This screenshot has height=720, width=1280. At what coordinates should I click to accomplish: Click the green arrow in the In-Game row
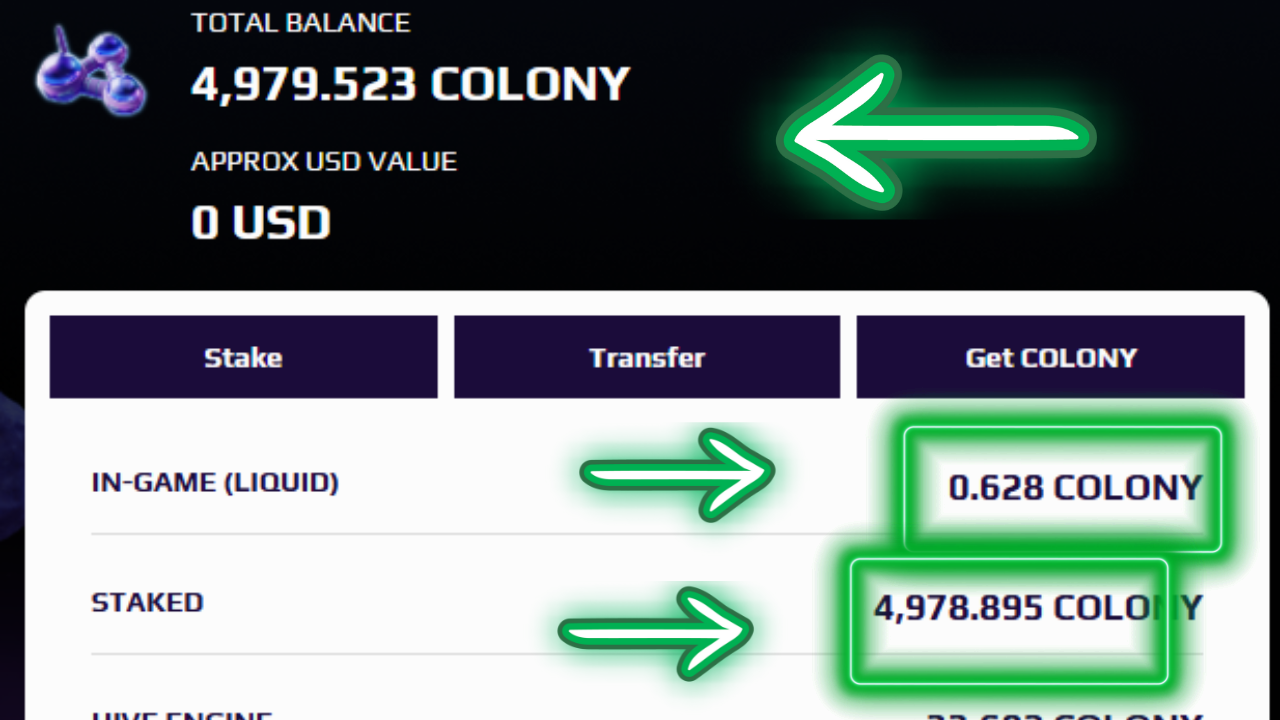pos(676,475)
